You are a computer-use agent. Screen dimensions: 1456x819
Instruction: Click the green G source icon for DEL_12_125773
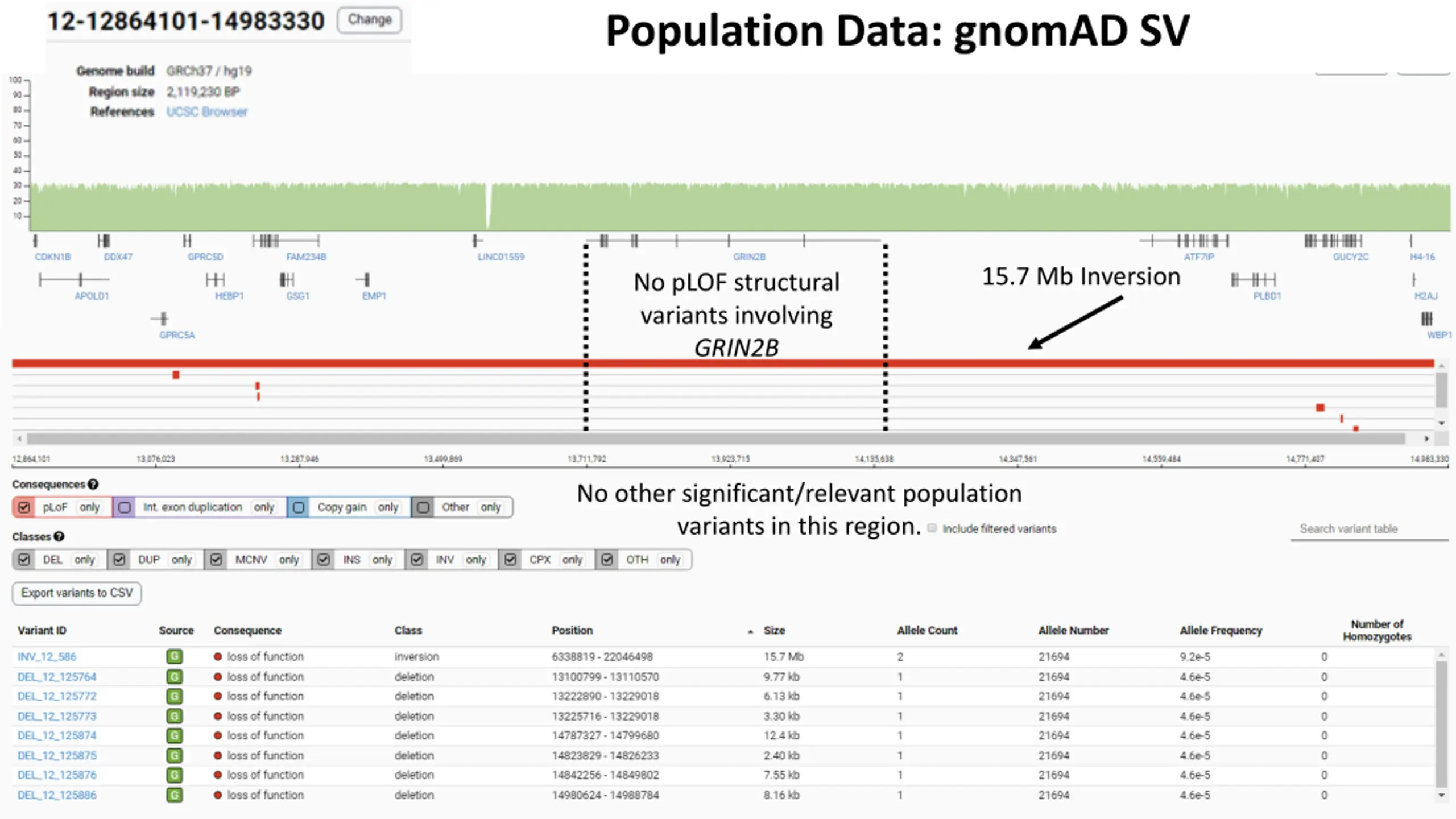point(175,716)
